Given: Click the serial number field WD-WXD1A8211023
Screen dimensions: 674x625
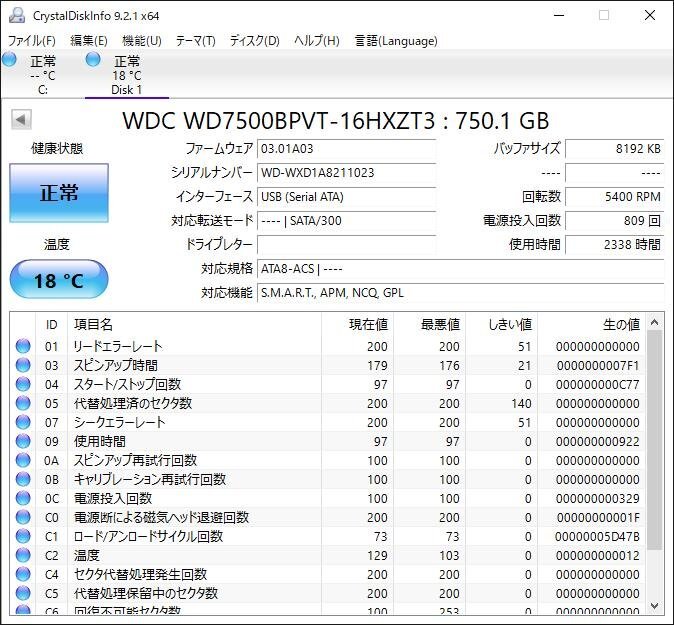Looking at the screenshot, I should pos(346,173).
